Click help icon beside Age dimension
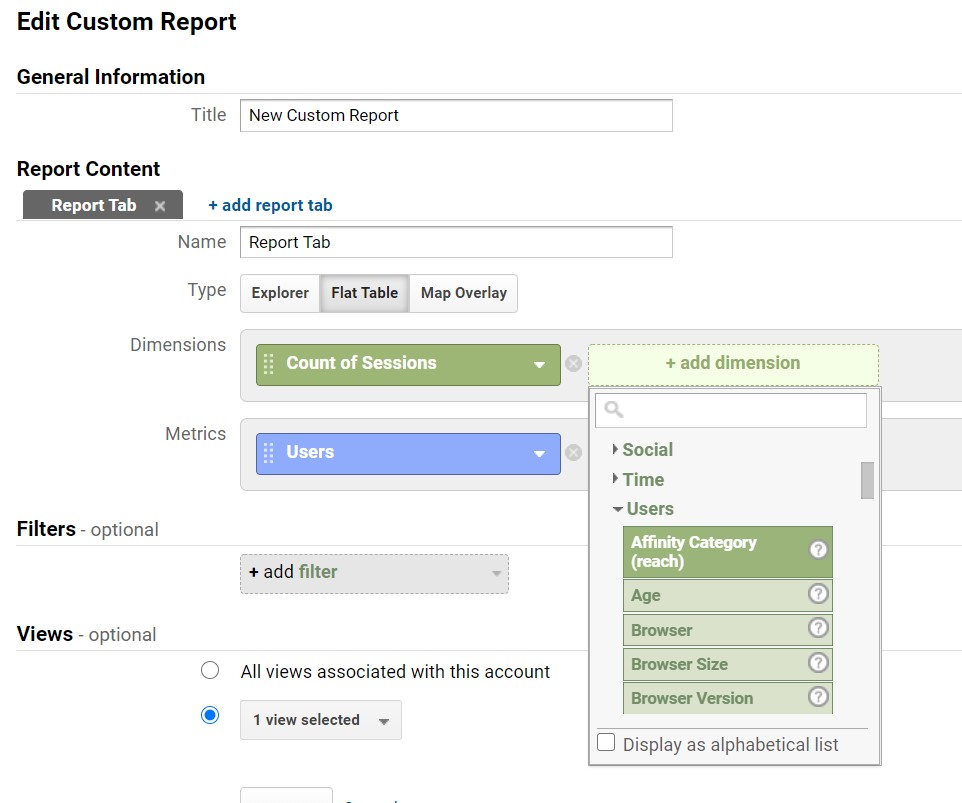962x803 pixels. coord(818,594)
